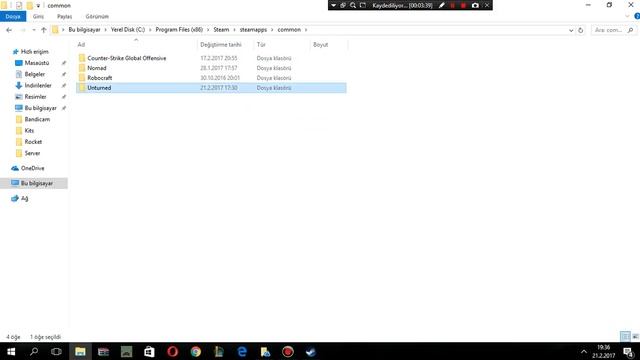Click common in the address path

pyautogui.click(x=289, y=30)
